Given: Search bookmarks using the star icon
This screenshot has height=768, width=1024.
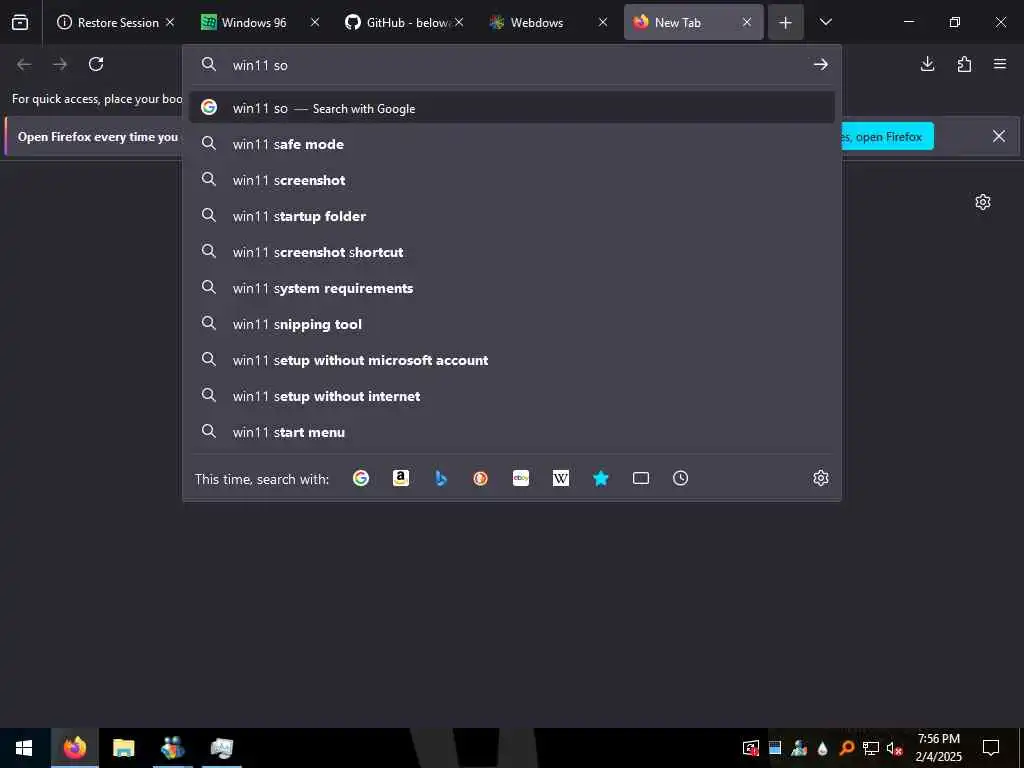Looking at the screenshot, I should click(x=601, y=478).
